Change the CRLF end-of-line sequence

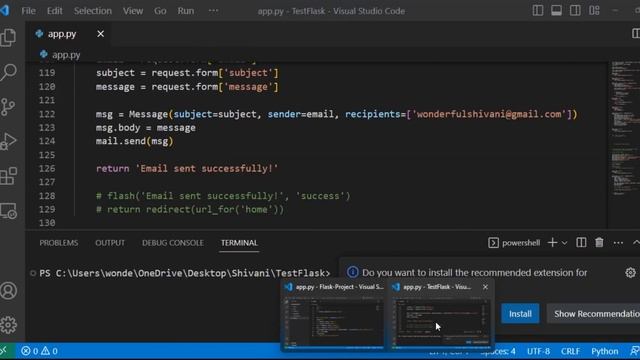tap(570, 351)
